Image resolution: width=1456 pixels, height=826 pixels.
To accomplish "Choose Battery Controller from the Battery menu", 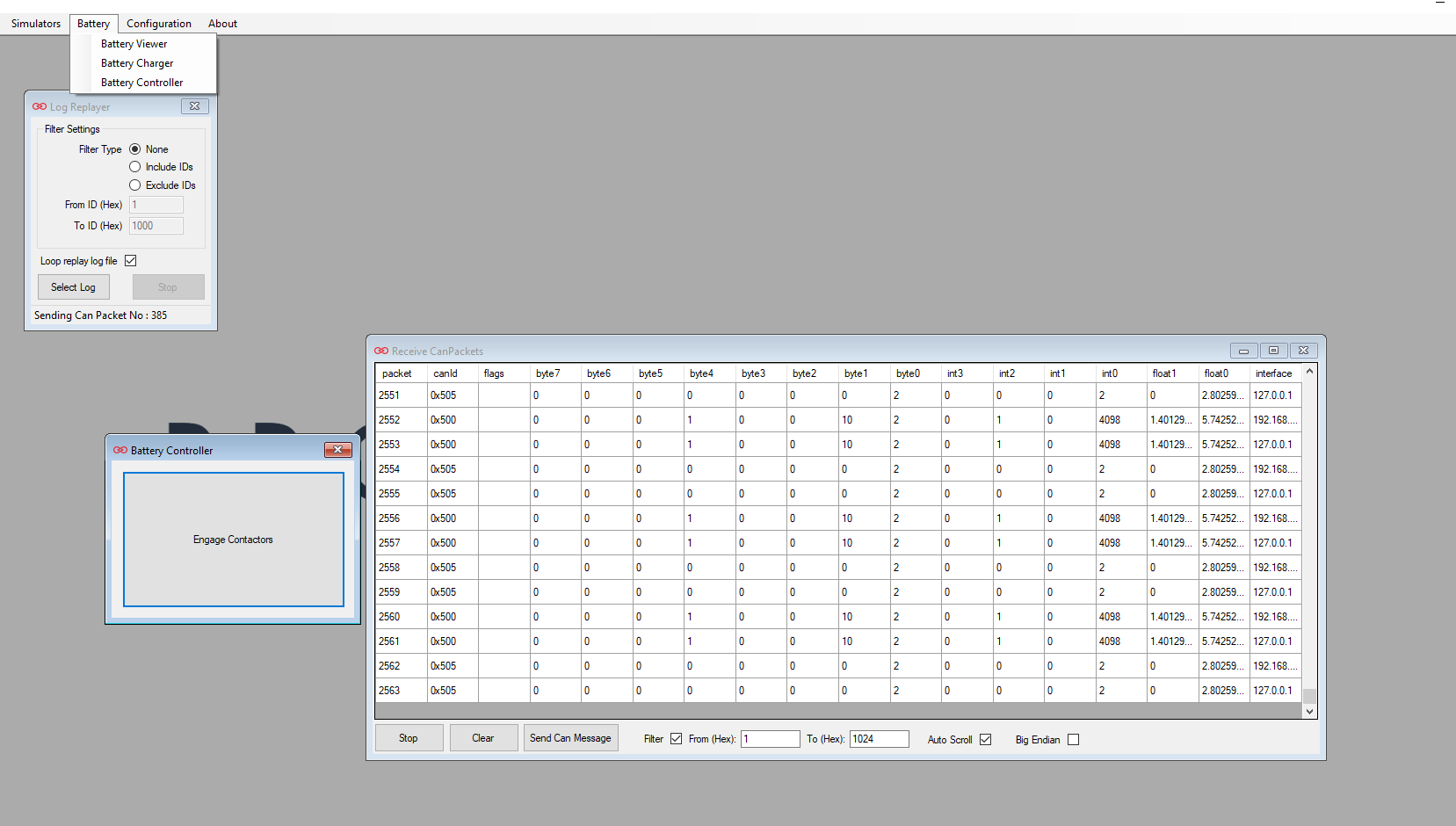I will (143, 83).
